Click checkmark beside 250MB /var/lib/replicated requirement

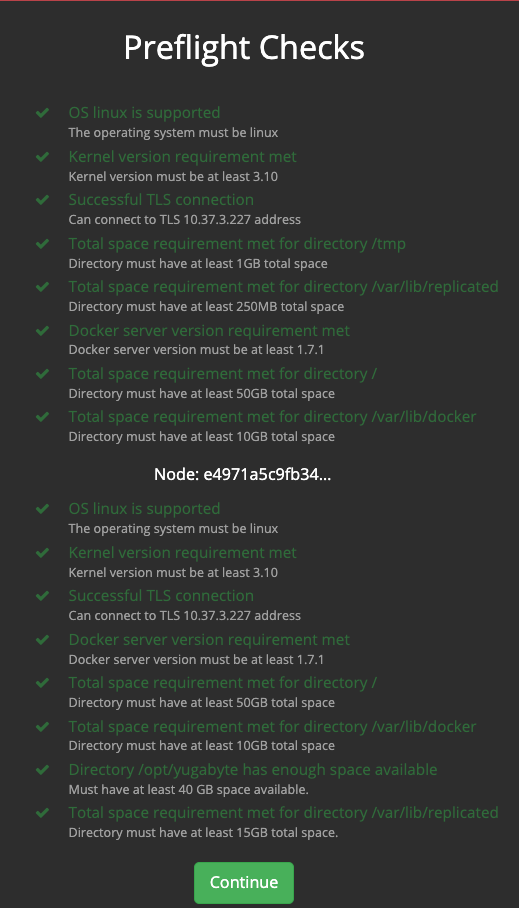[x=42, y=287]
